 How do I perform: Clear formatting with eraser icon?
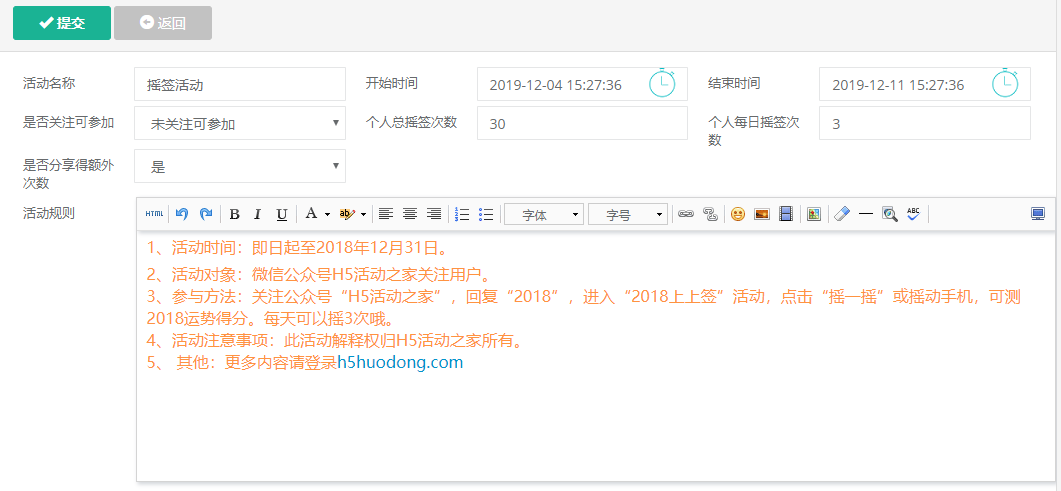(841, 214)
